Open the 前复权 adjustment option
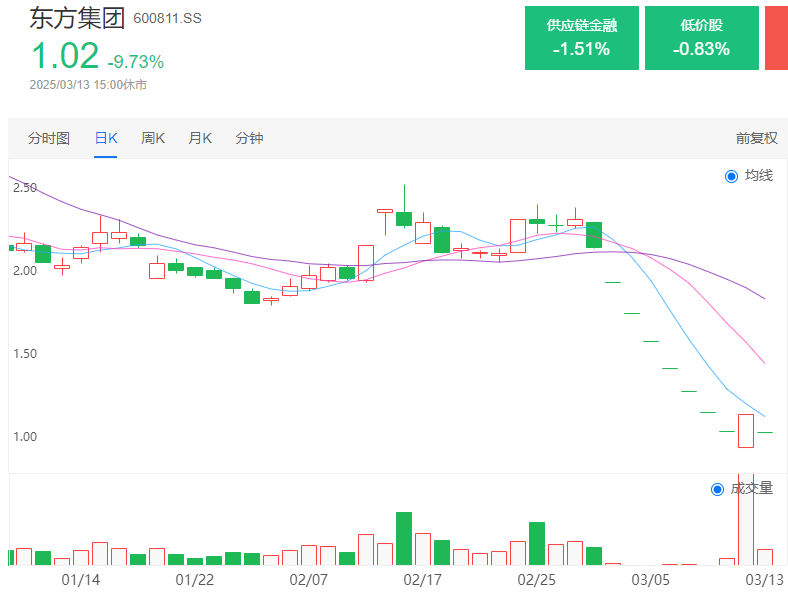Image resolution: width=788 pixels, height=596 pixels. pyautogui.click(x=756, y=138)
